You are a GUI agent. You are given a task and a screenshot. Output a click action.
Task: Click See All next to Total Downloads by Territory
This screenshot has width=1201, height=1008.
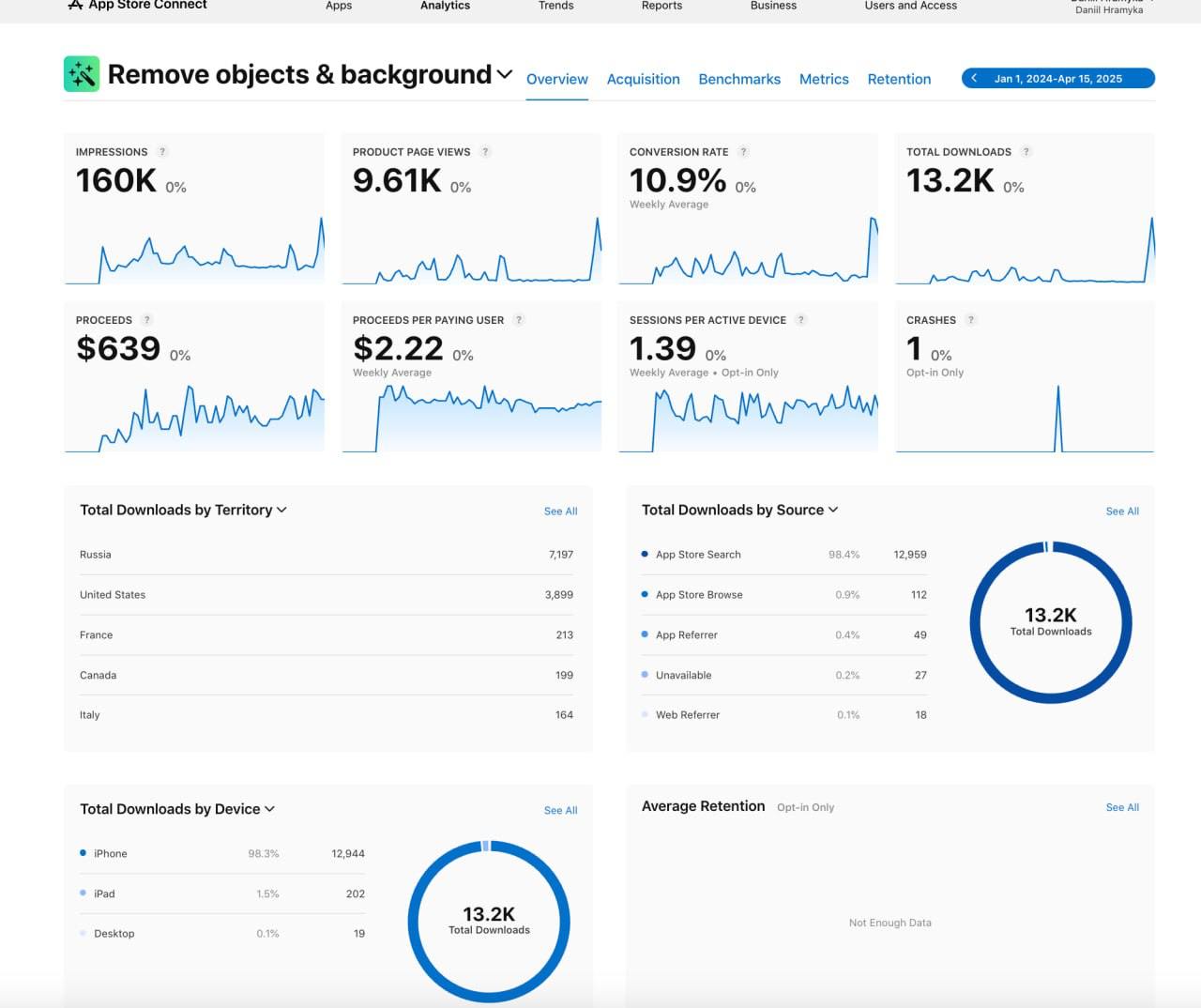[560, 511]
